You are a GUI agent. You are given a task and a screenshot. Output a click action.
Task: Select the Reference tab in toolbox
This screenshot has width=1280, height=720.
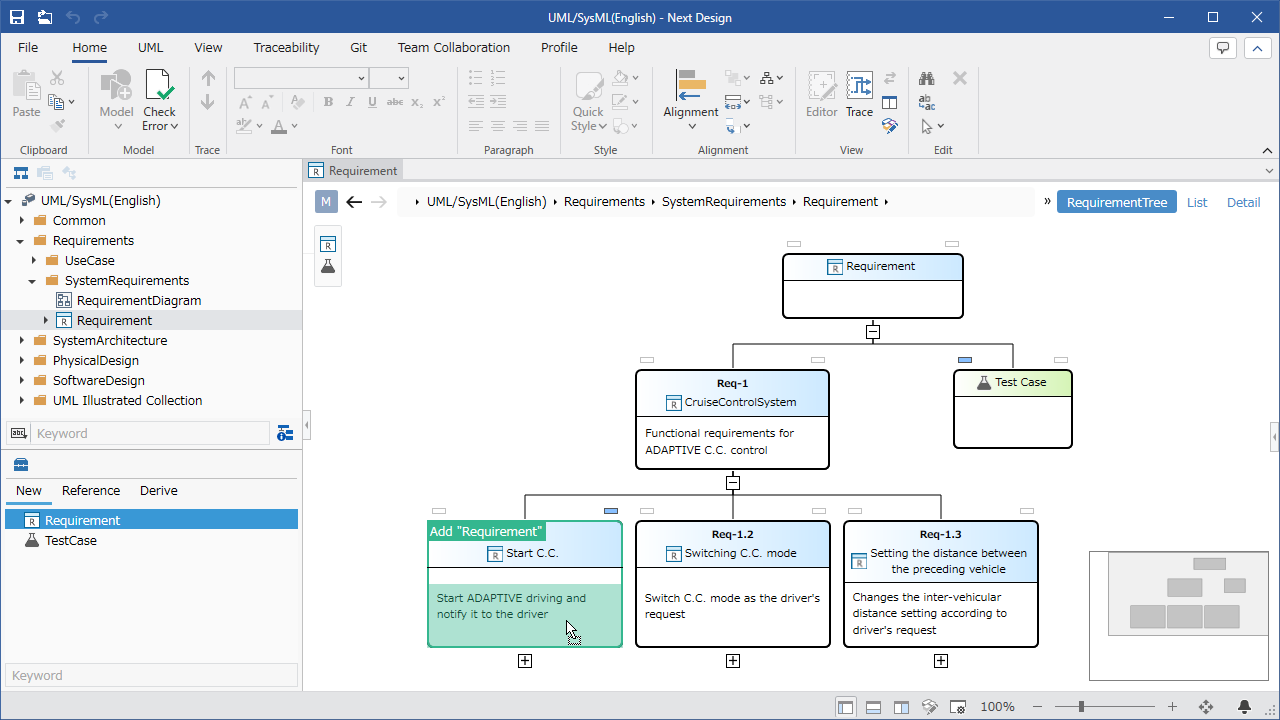coord(91,491)
